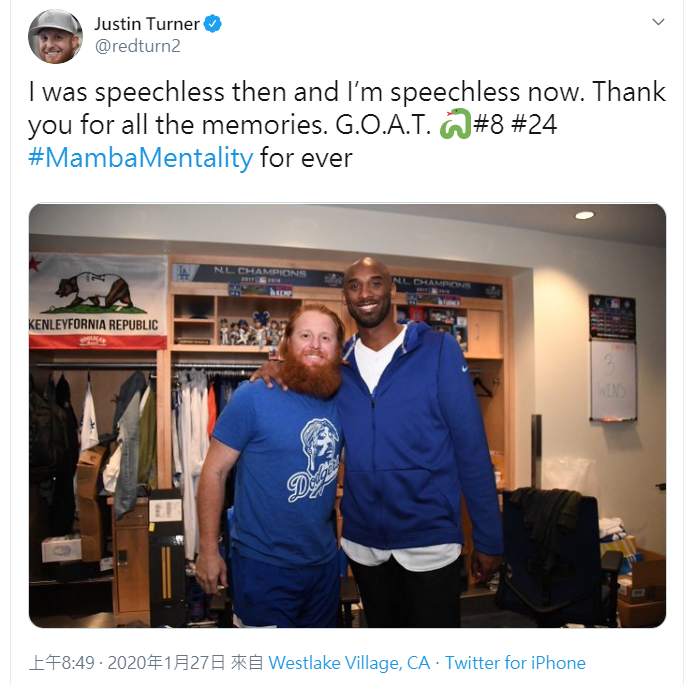Click the 上午8:49 timestamp
The width and height of the screenshot is (685, 685).
(62, 663)
